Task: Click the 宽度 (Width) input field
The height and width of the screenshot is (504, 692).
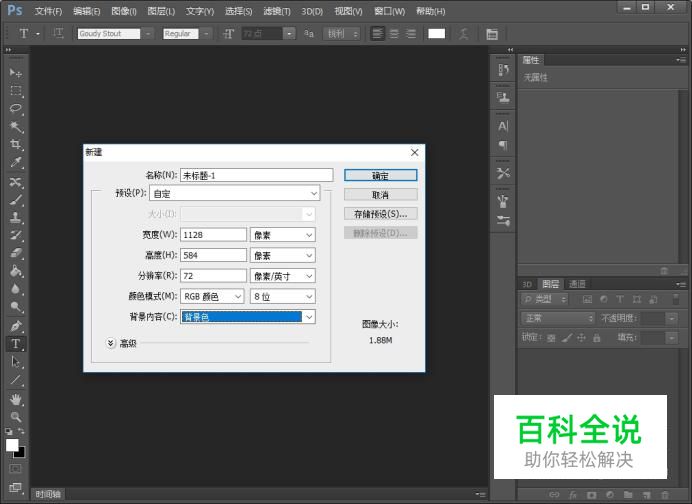Action: coord(213,235)
